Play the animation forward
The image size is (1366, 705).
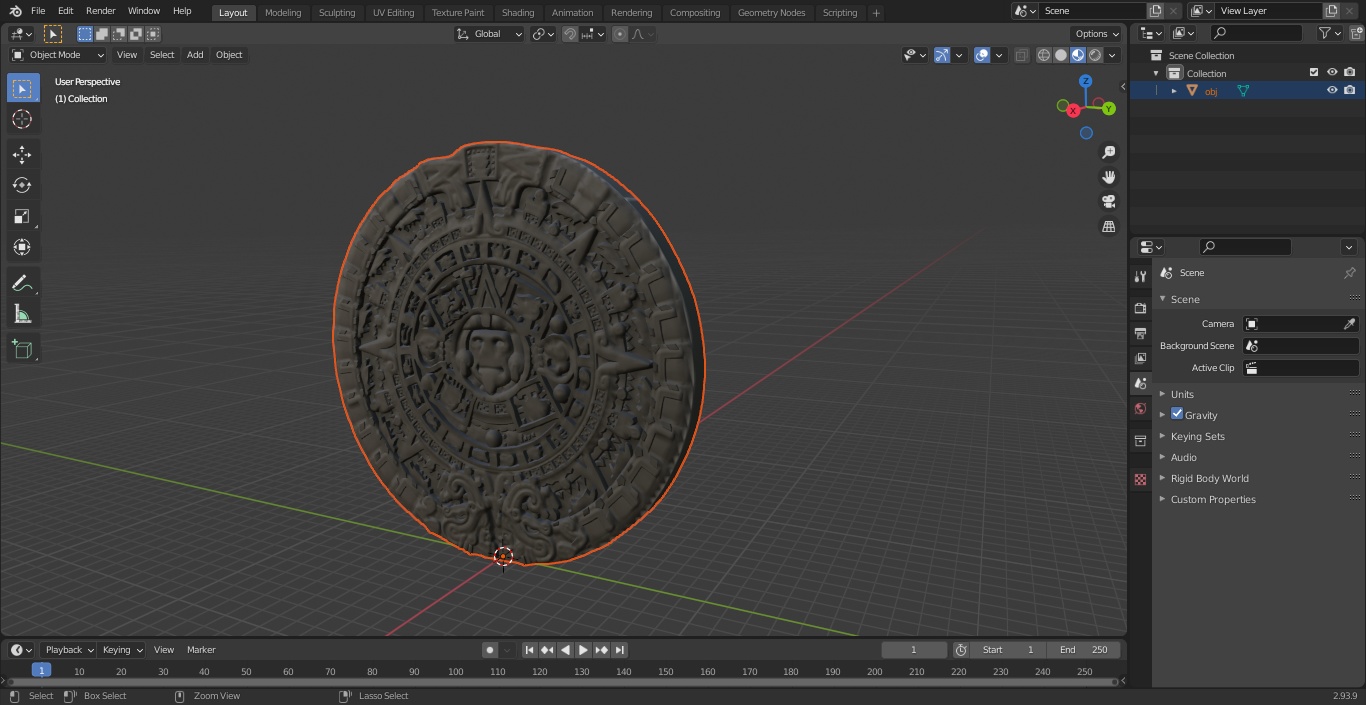pos(583,650)
